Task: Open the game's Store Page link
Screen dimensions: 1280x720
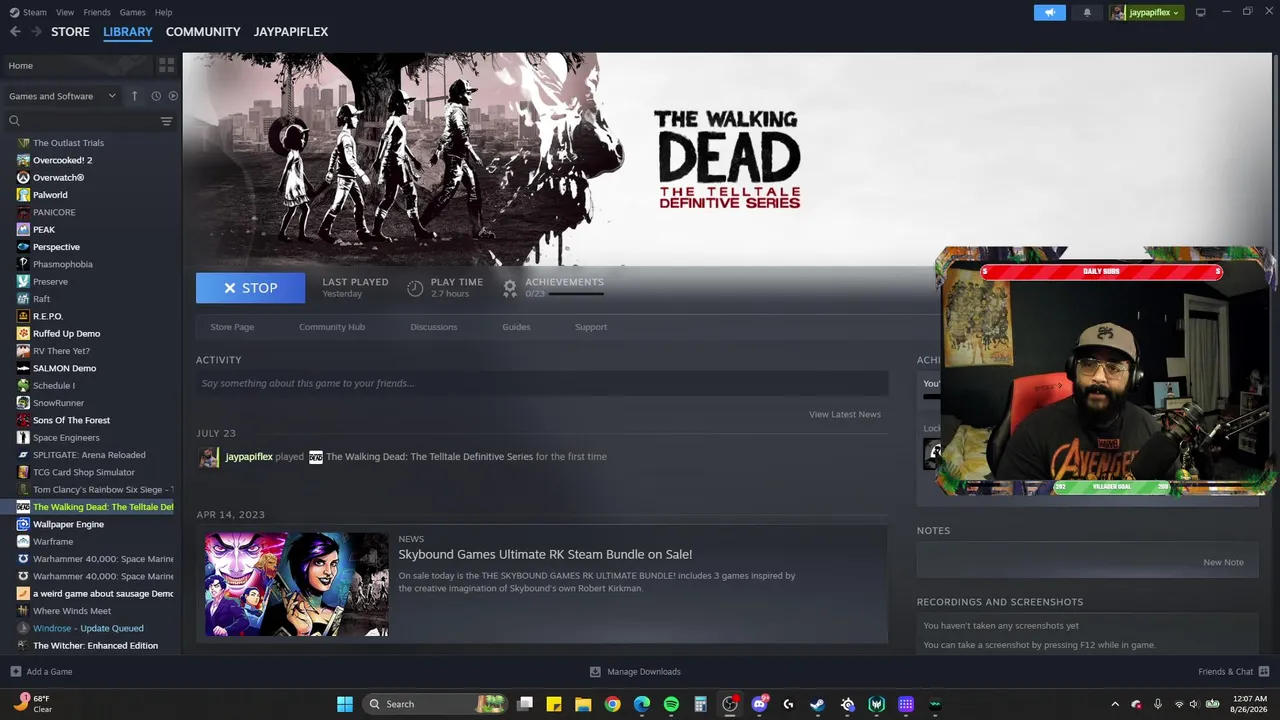Action: tap(232, 327)
